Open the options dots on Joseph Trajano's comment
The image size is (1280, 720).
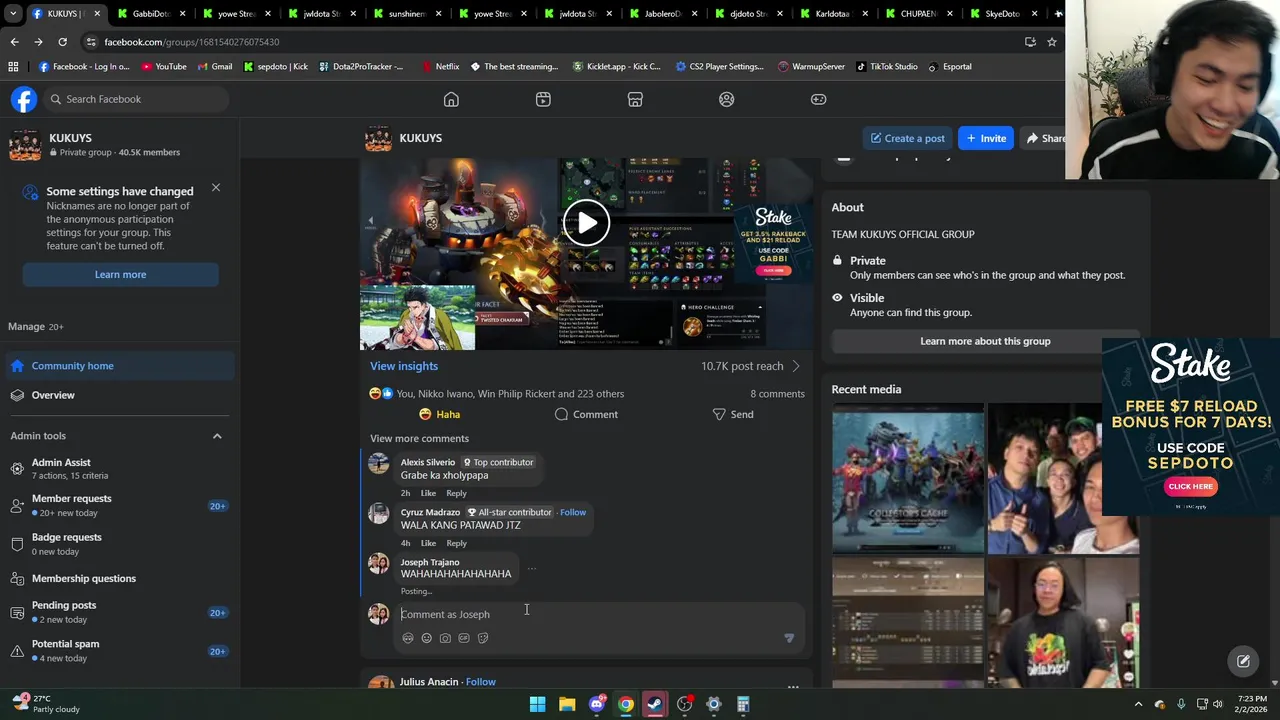(532, 568)
